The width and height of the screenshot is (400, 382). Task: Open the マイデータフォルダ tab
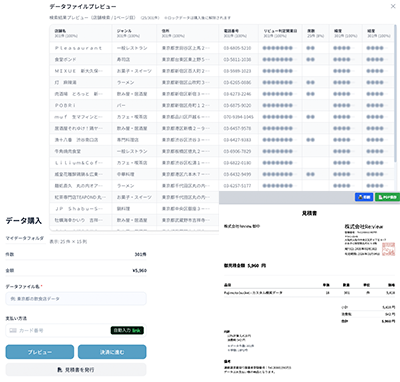25,238
